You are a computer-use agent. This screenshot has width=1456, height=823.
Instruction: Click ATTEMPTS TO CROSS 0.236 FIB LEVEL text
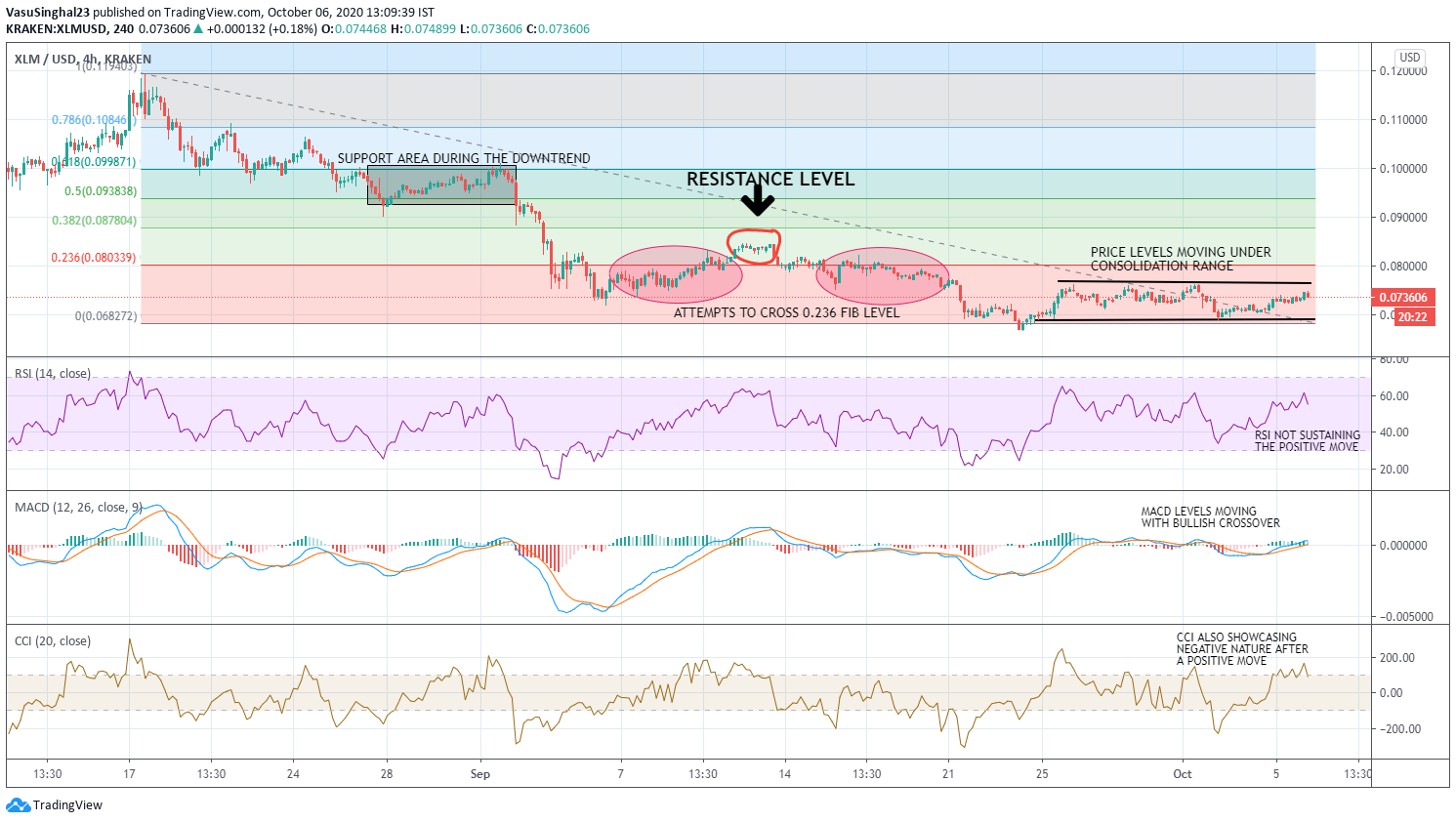click(x=787, y=312)
